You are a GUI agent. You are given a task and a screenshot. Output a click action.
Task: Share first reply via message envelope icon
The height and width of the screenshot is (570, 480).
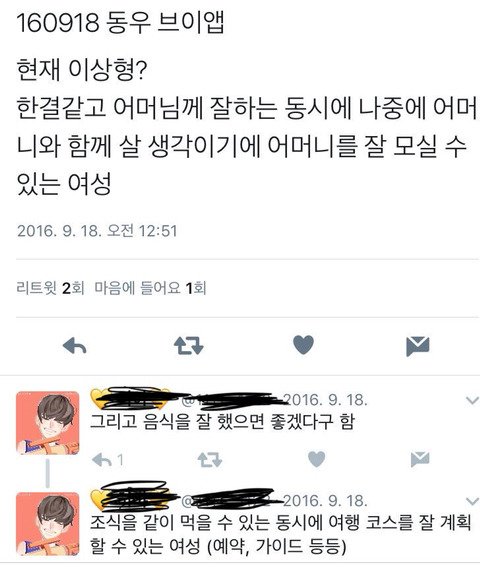(x=420, y=459)
